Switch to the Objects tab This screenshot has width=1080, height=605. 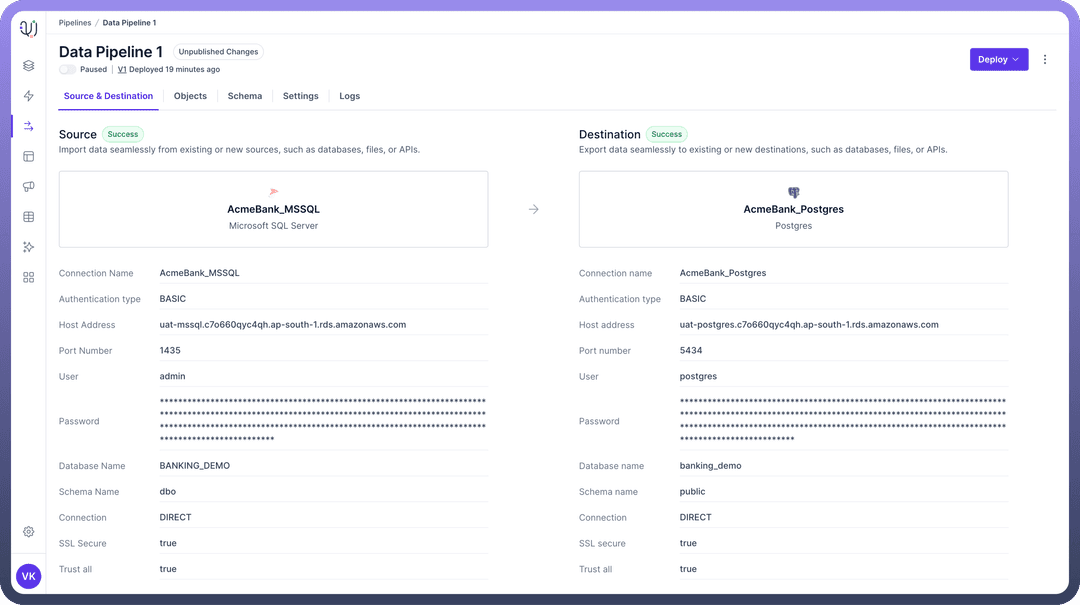pos(190,96)
